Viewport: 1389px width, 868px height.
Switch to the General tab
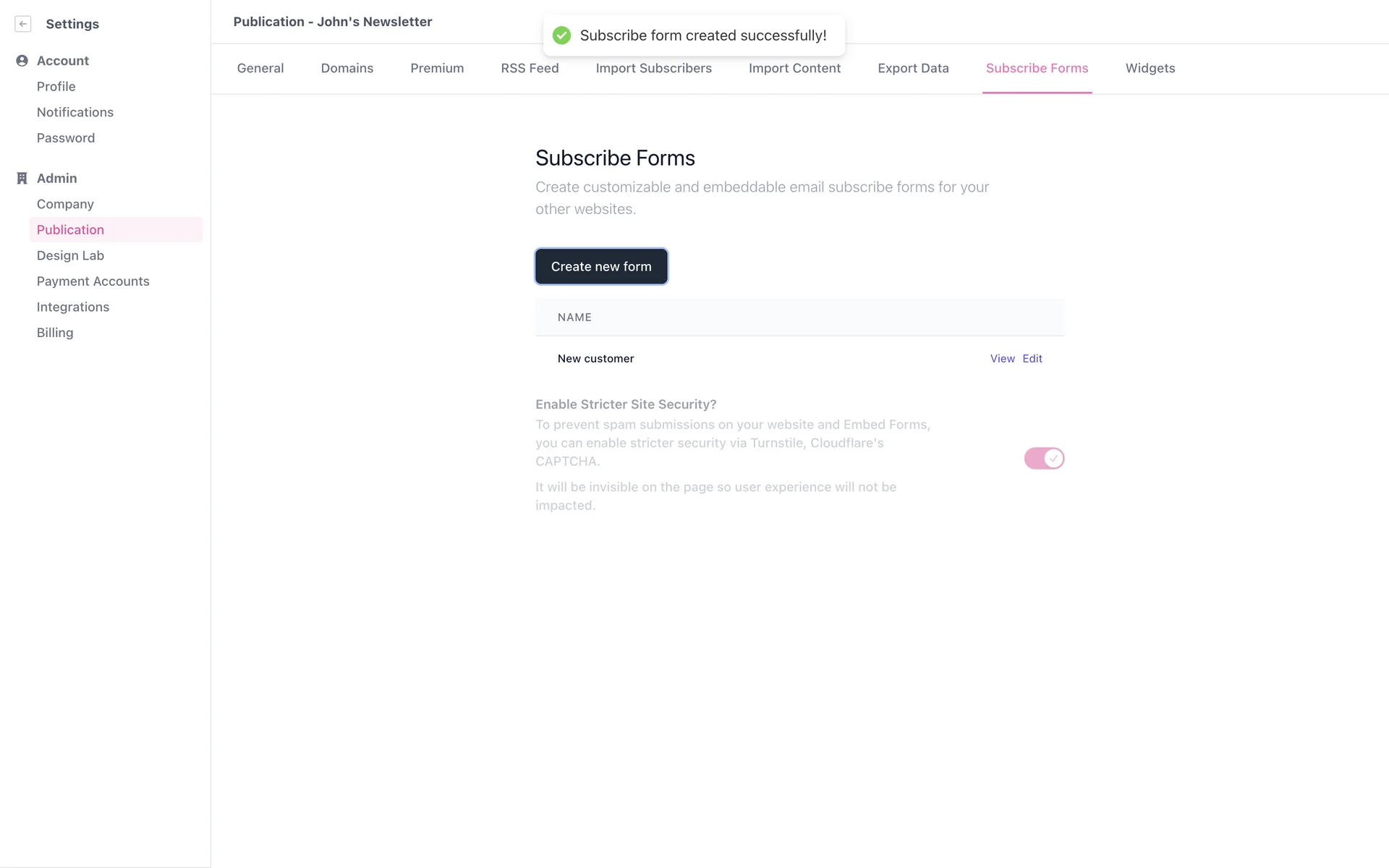260,68
